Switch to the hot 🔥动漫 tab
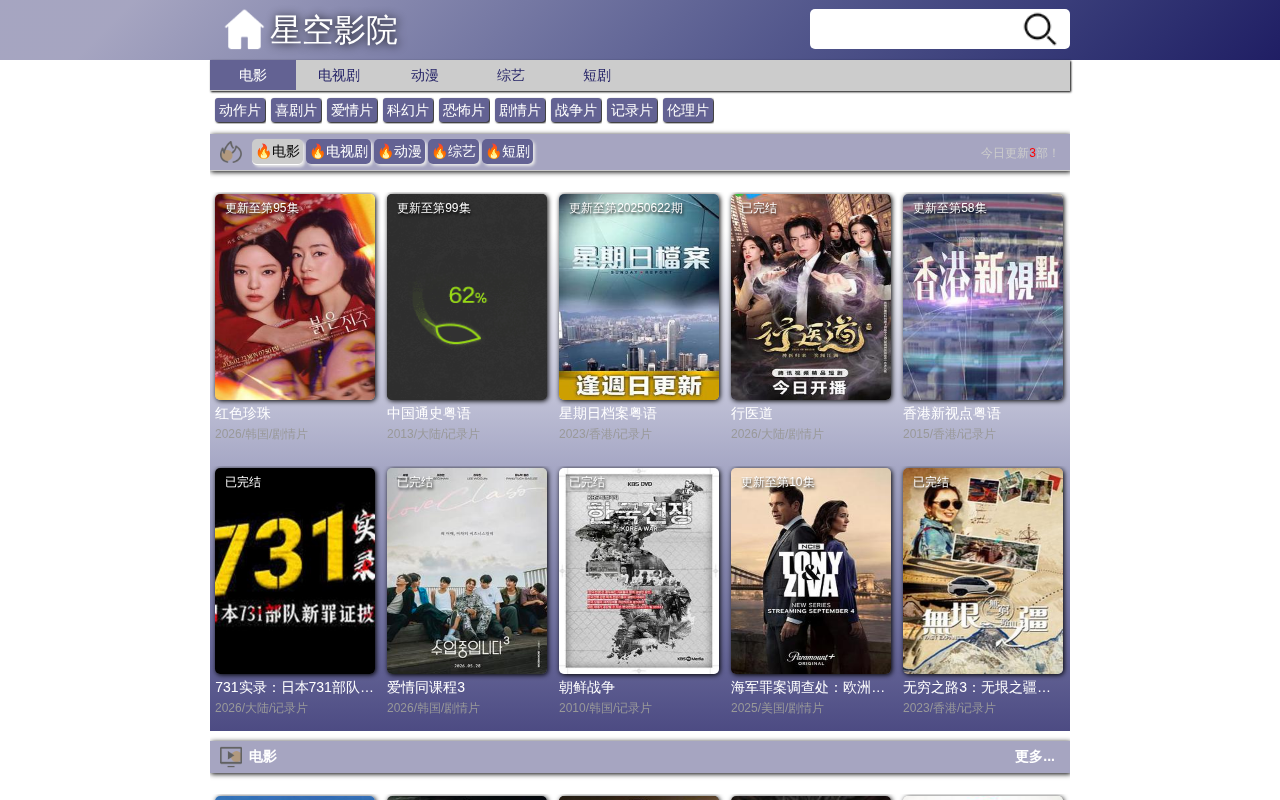Viewport: 1280px width, 800px height. tap(400, 152)
